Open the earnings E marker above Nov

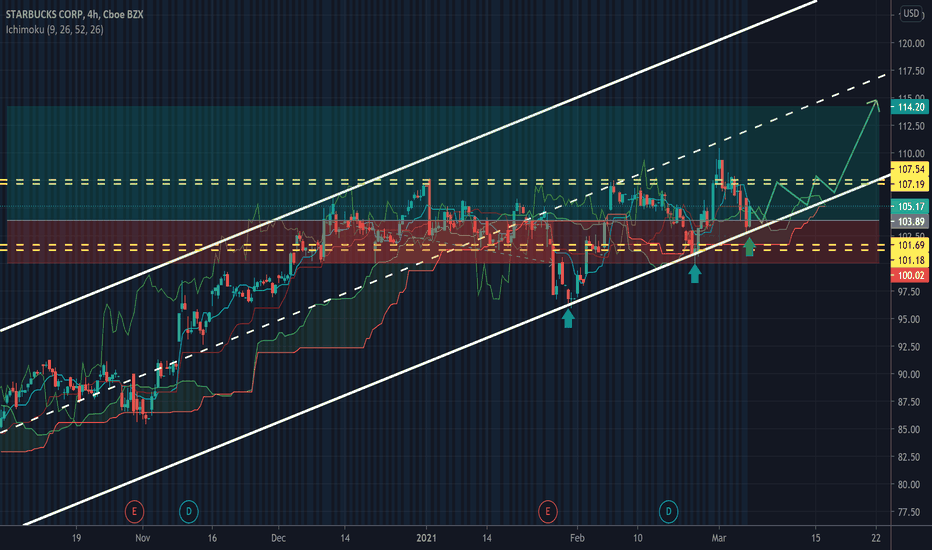pyautogui.click(x=134, y=511)
